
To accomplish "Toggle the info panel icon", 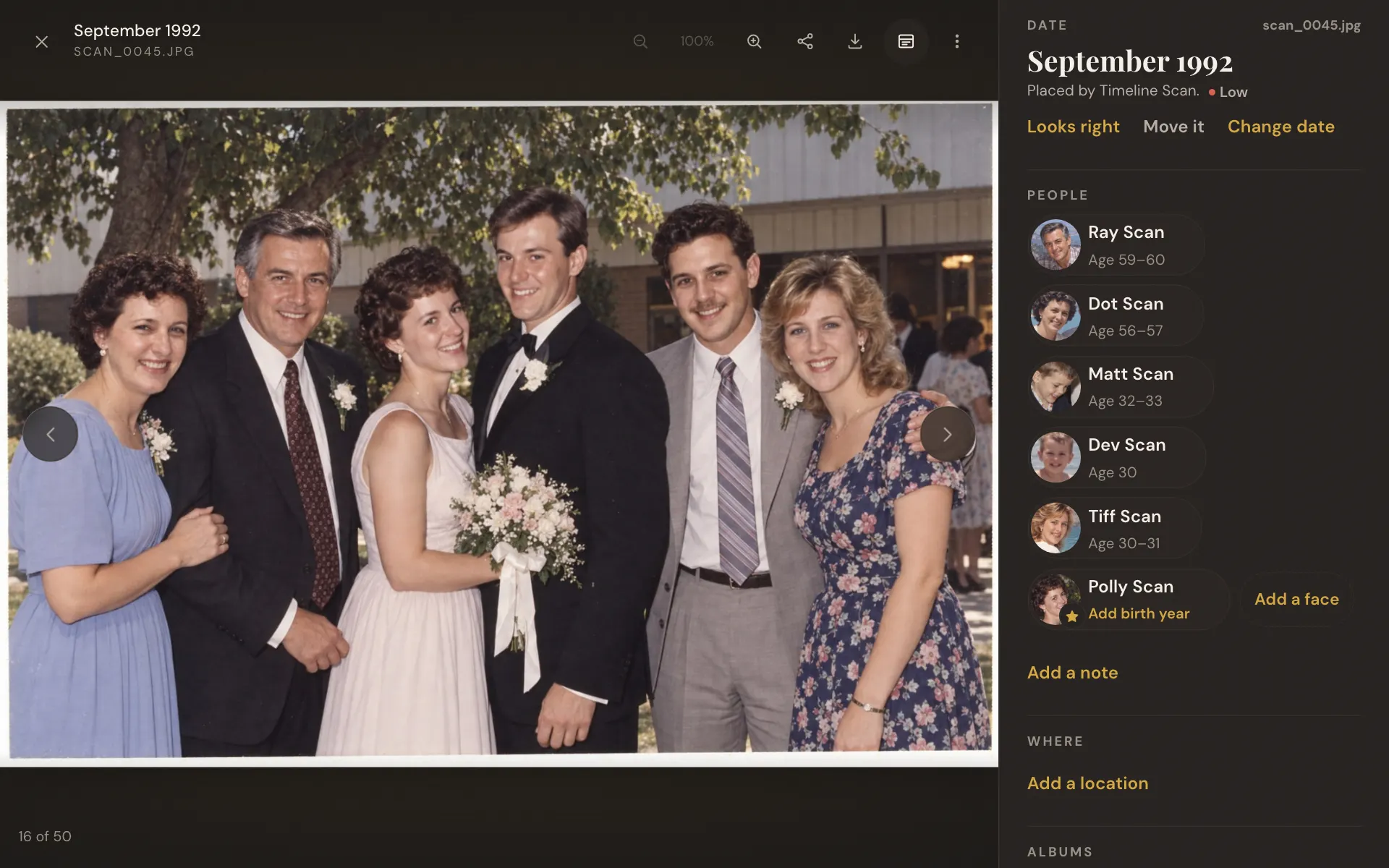I will pos(906,41).
